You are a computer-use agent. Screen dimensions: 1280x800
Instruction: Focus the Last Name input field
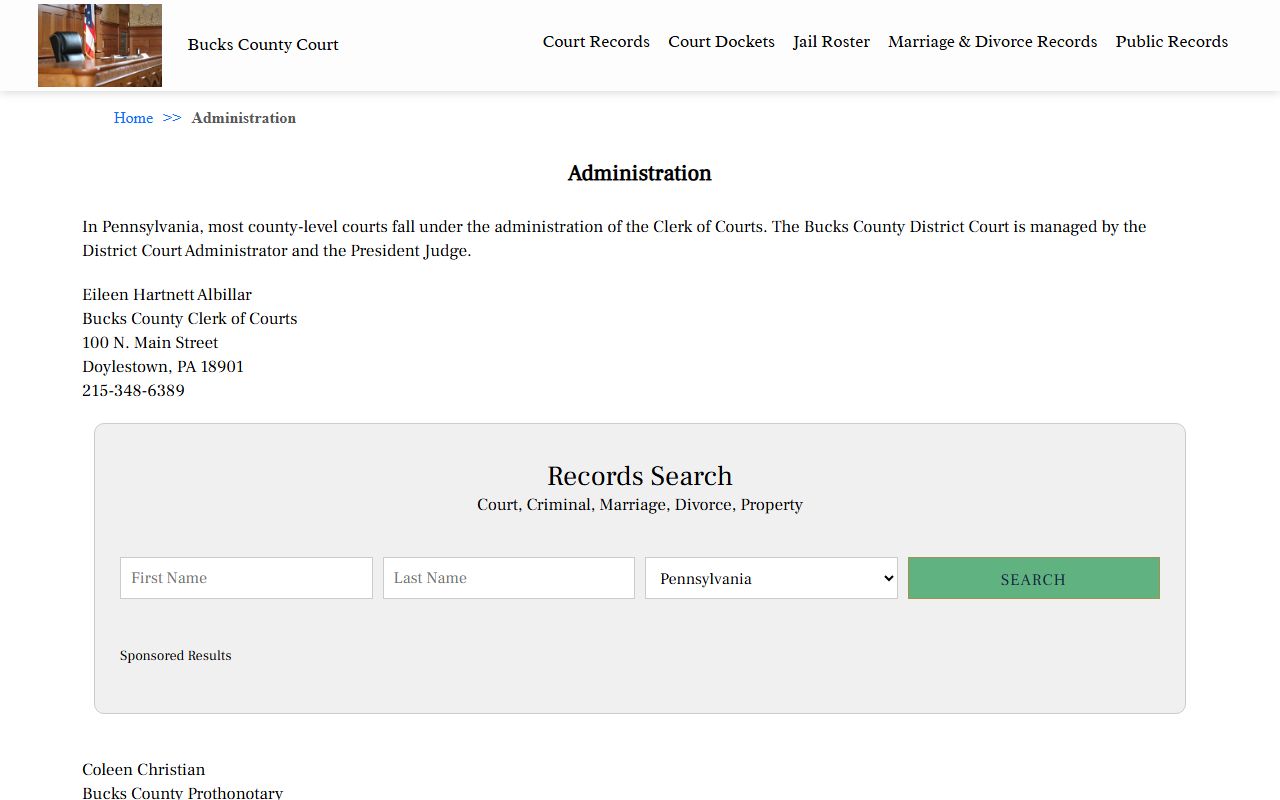(x=509, y=578)
